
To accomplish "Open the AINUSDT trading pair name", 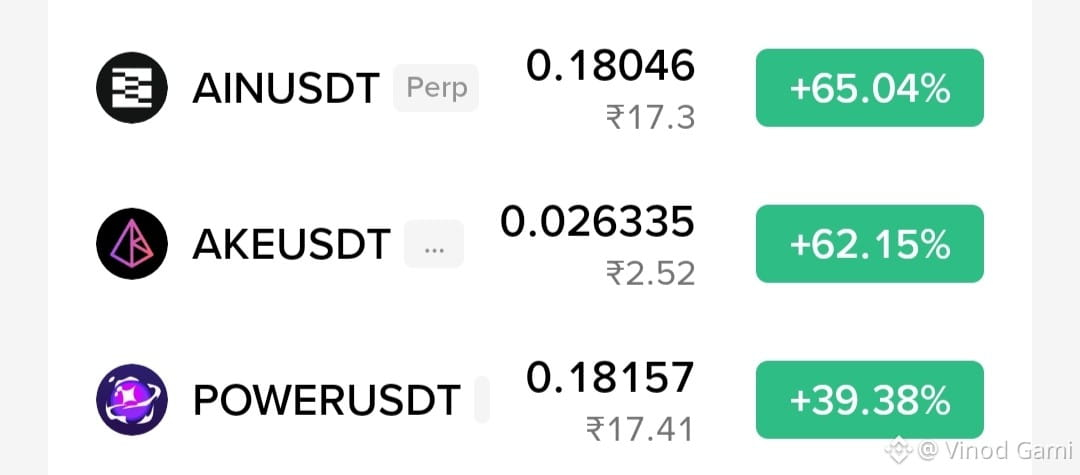I will 286,89.
